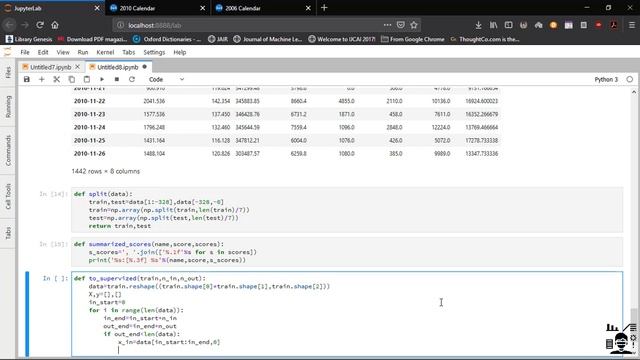Interrupt the kernel with the stop icon
The width and height of the screenshot is (640, 360).
click(117, 79)
